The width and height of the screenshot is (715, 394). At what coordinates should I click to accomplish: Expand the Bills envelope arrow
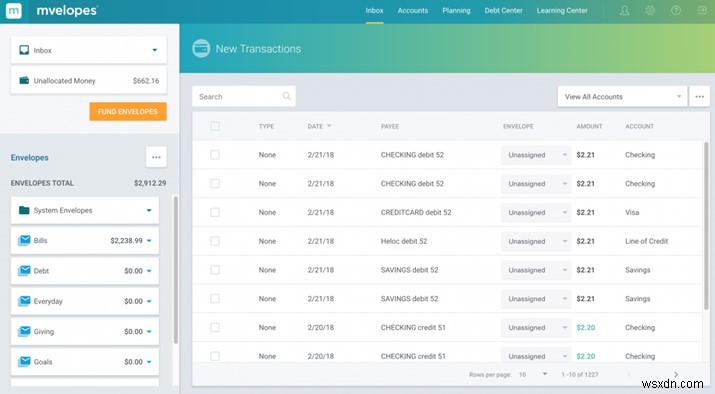click(x=149, y=241)
